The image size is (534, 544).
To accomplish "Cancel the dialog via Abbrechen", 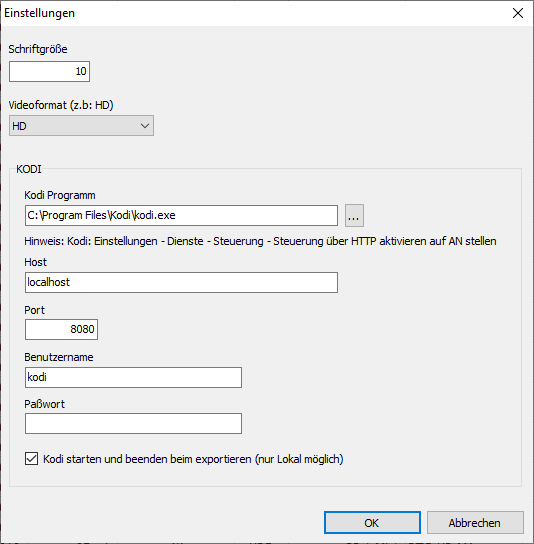I will 475,522.
